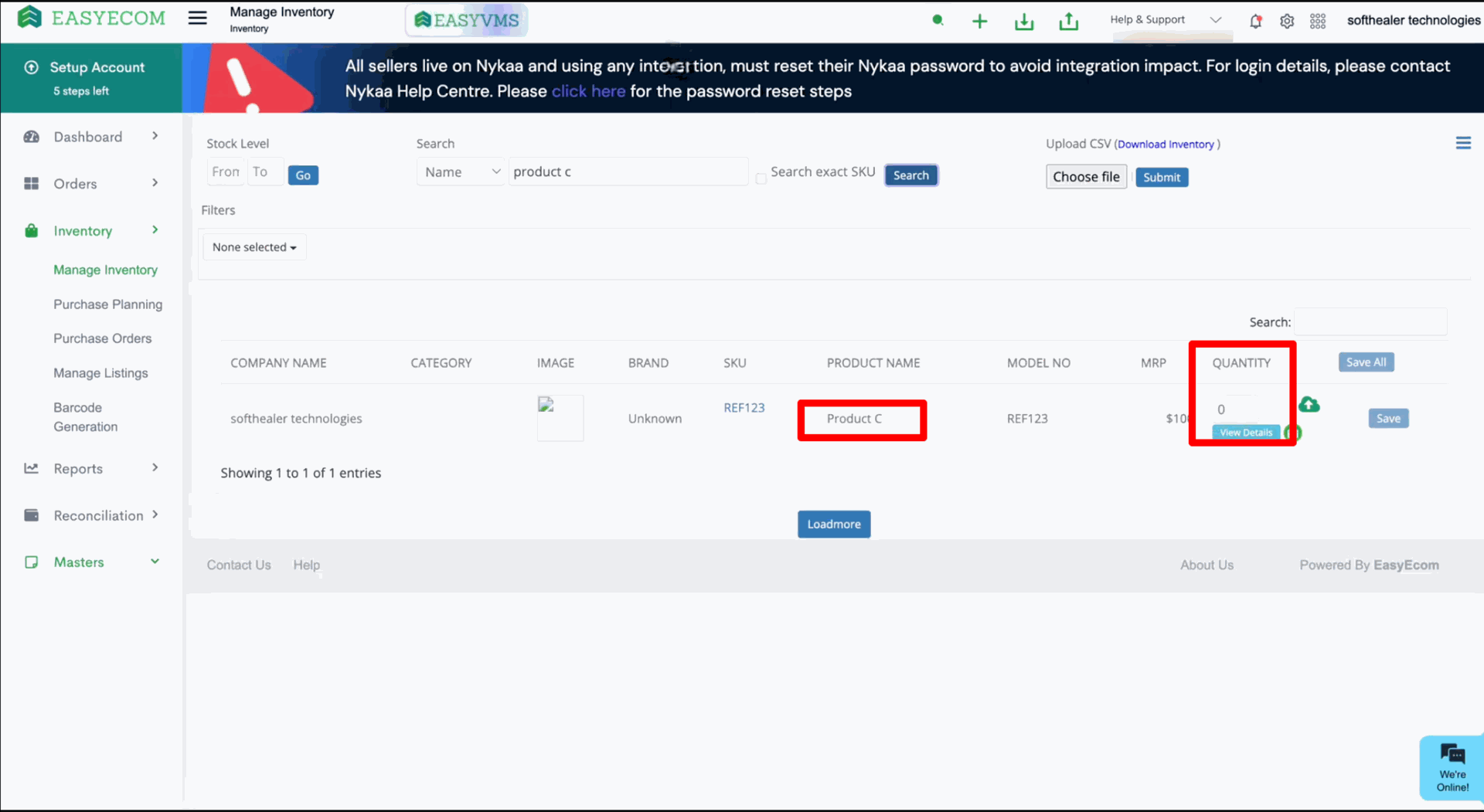
Task: Open the notifications bell icon
Action: tap(1256, 22)
